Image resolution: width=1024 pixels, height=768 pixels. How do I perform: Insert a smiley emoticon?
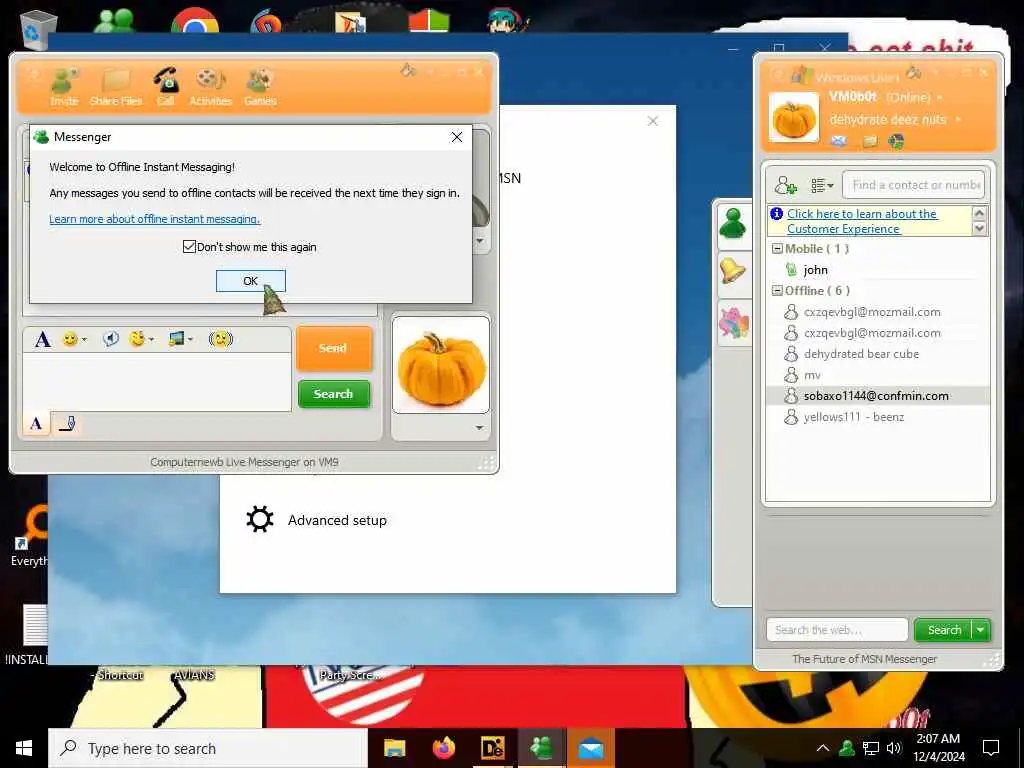(70, 339)
